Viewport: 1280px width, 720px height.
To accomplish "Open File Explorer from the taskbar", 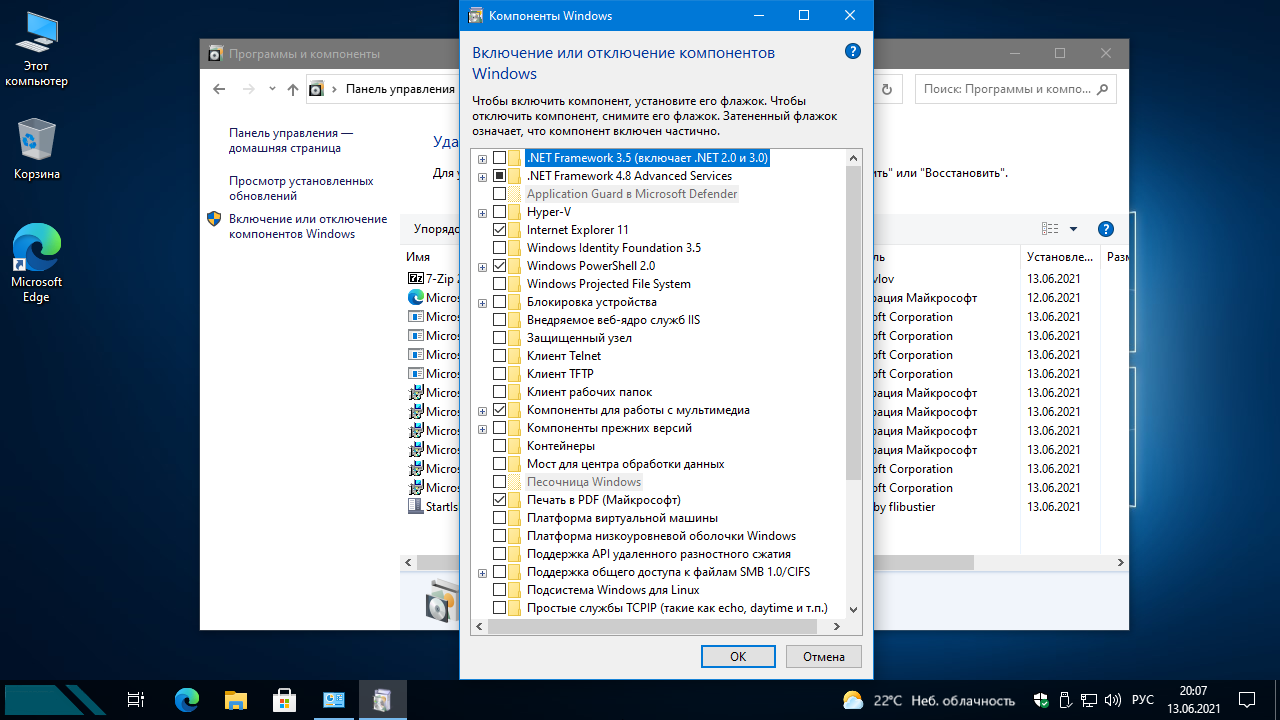I will point(235,699).
